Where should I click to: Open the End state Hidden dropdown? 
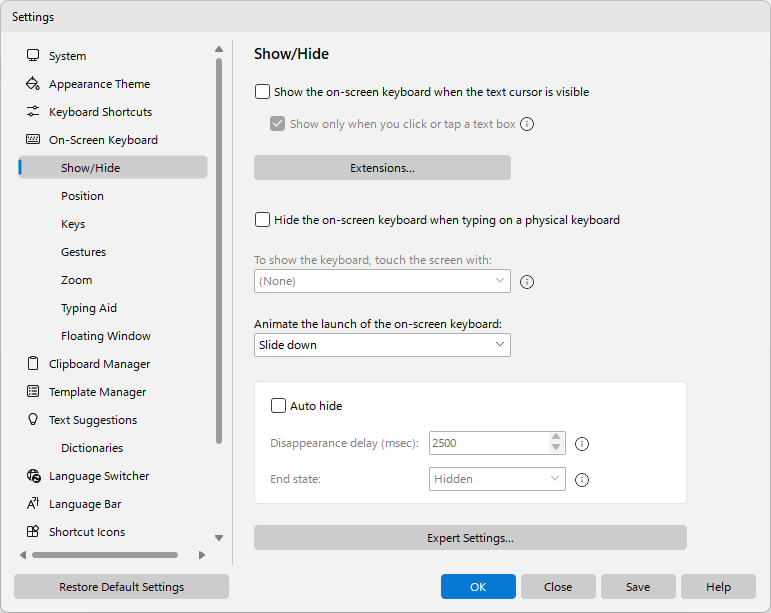coord(497,479)
